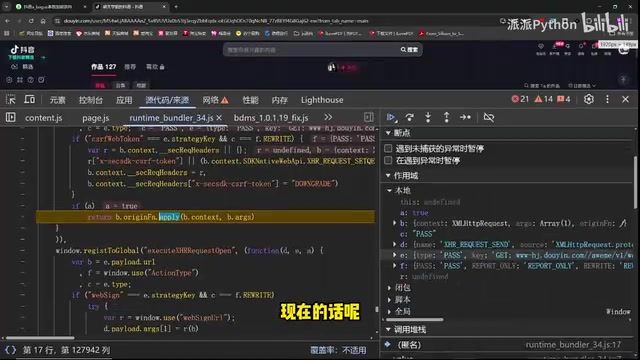
Task: Open a new browser tab
Action: 176,7
